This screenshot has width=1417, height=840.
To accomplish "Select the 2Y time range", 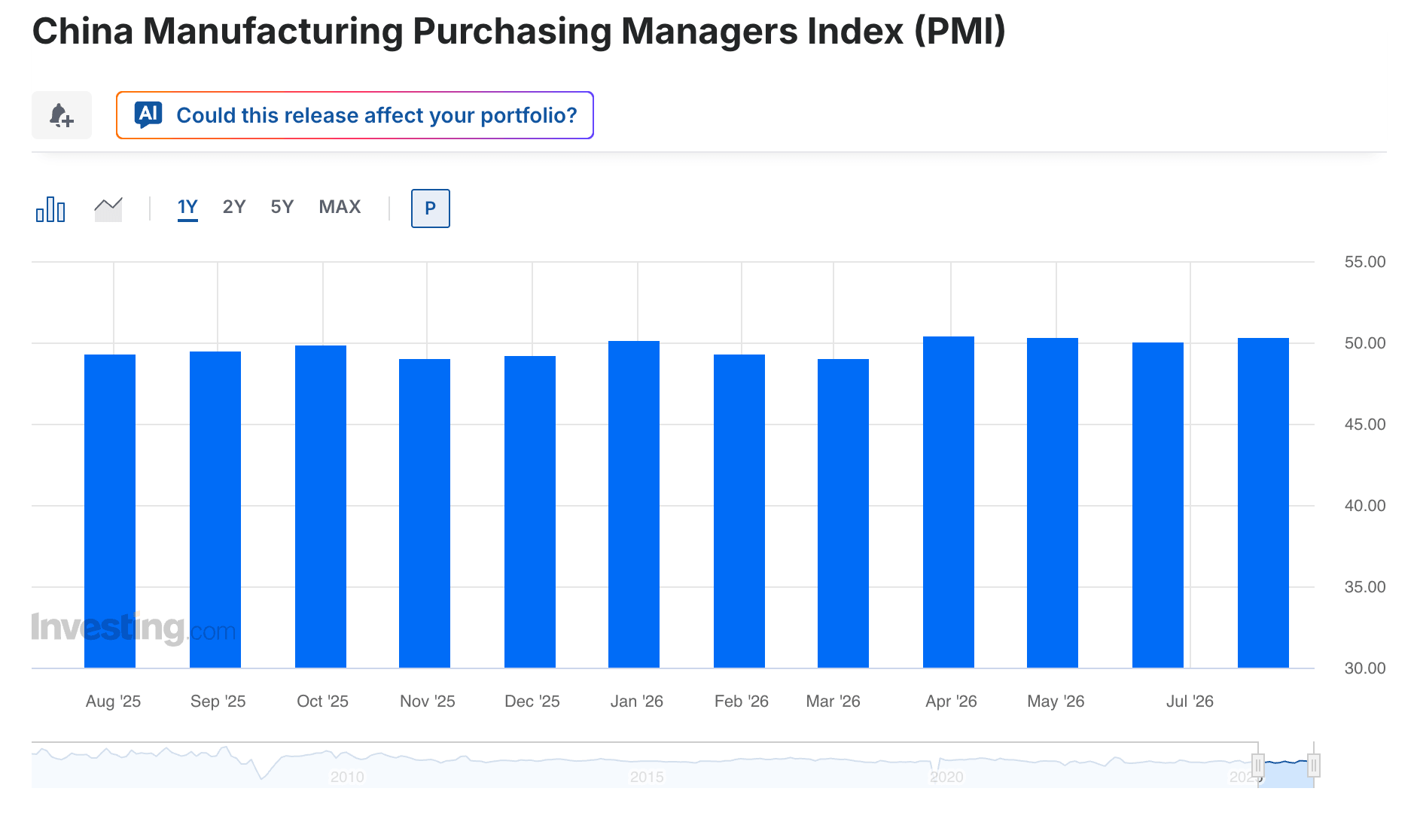I will (234, 207).
